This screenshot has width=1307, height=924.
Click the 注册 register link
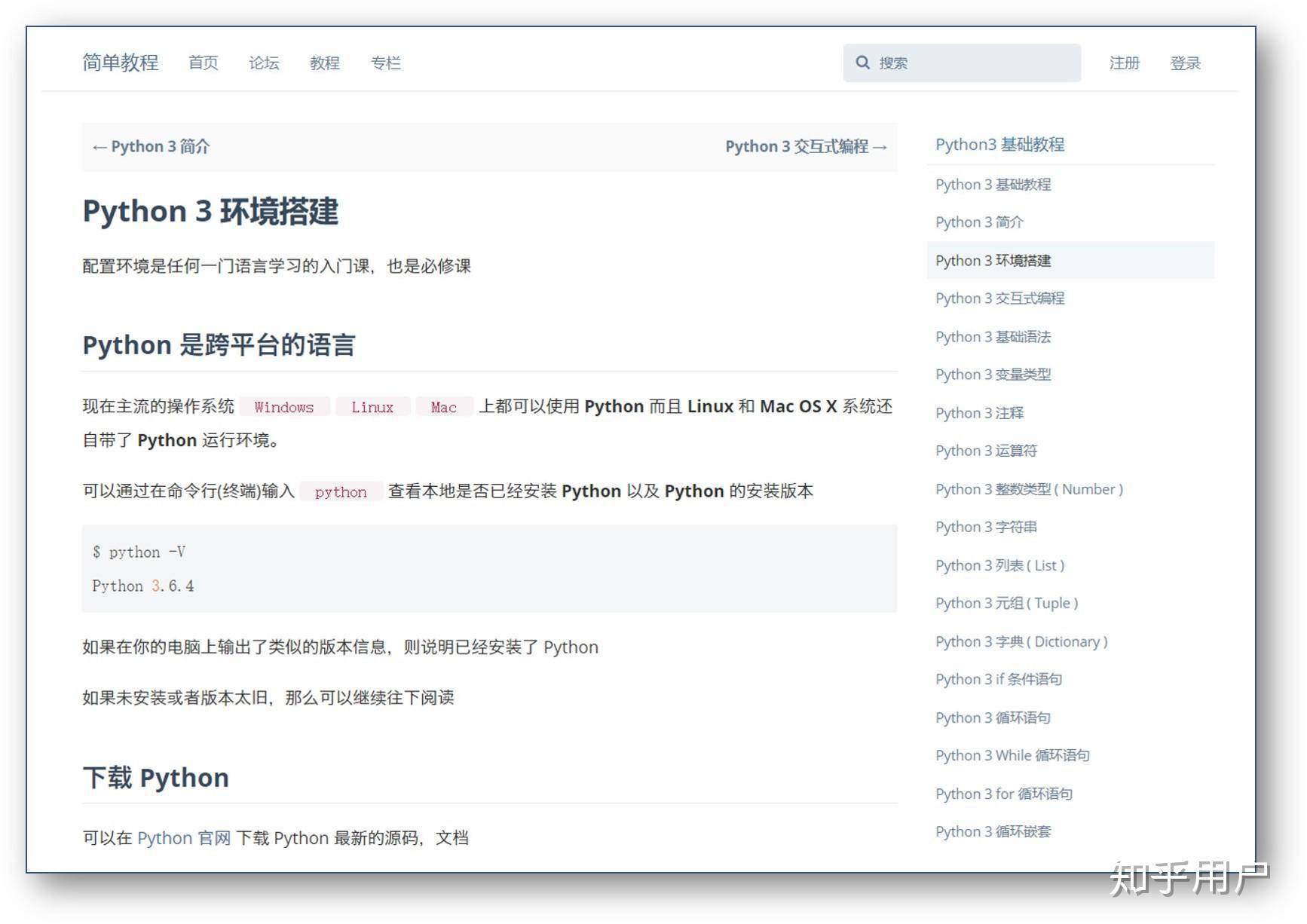point(1124,63)
